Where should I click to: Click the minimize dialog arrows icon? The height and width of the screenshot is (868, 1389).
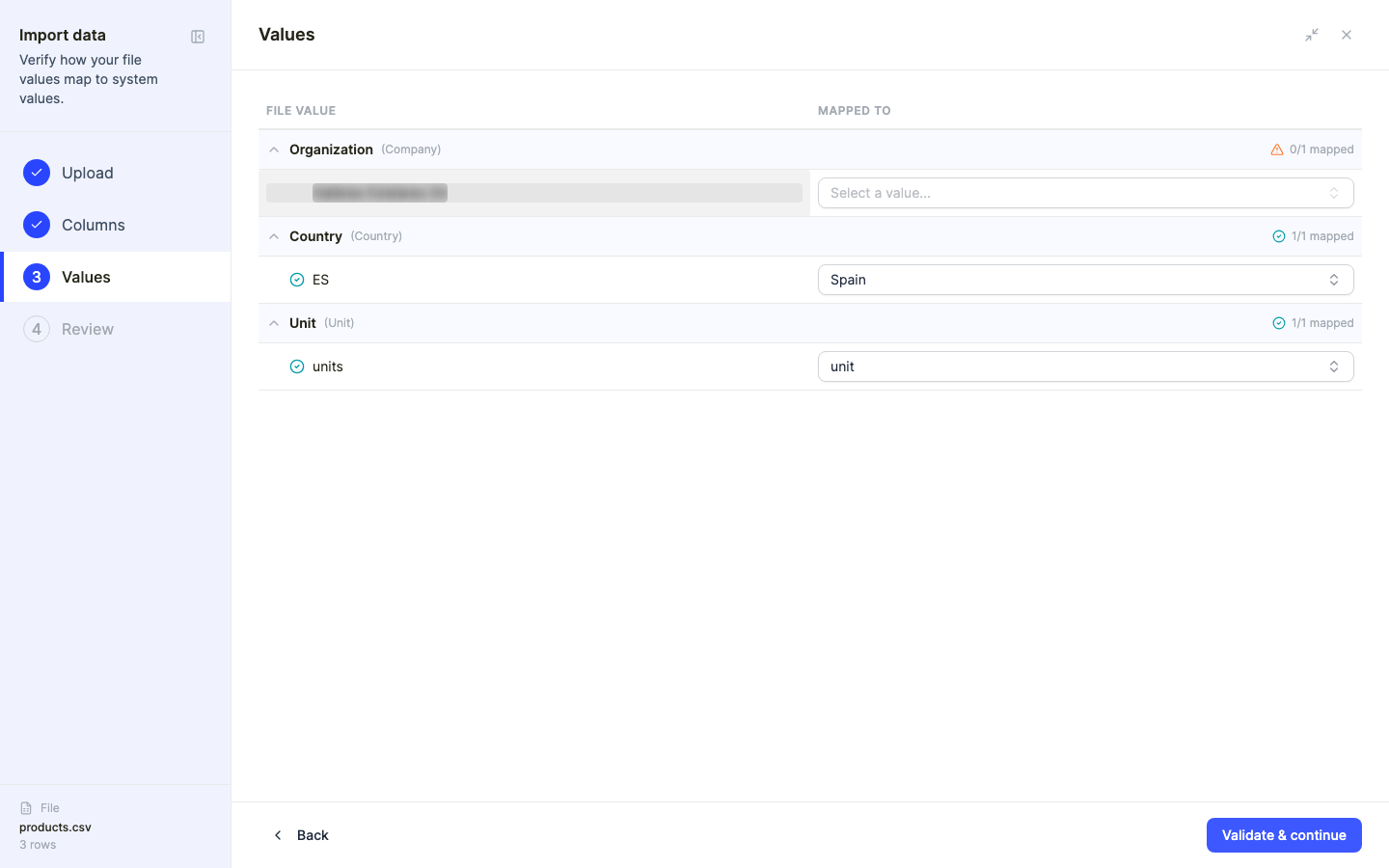pyautogui.click(x=1312, y=35)
